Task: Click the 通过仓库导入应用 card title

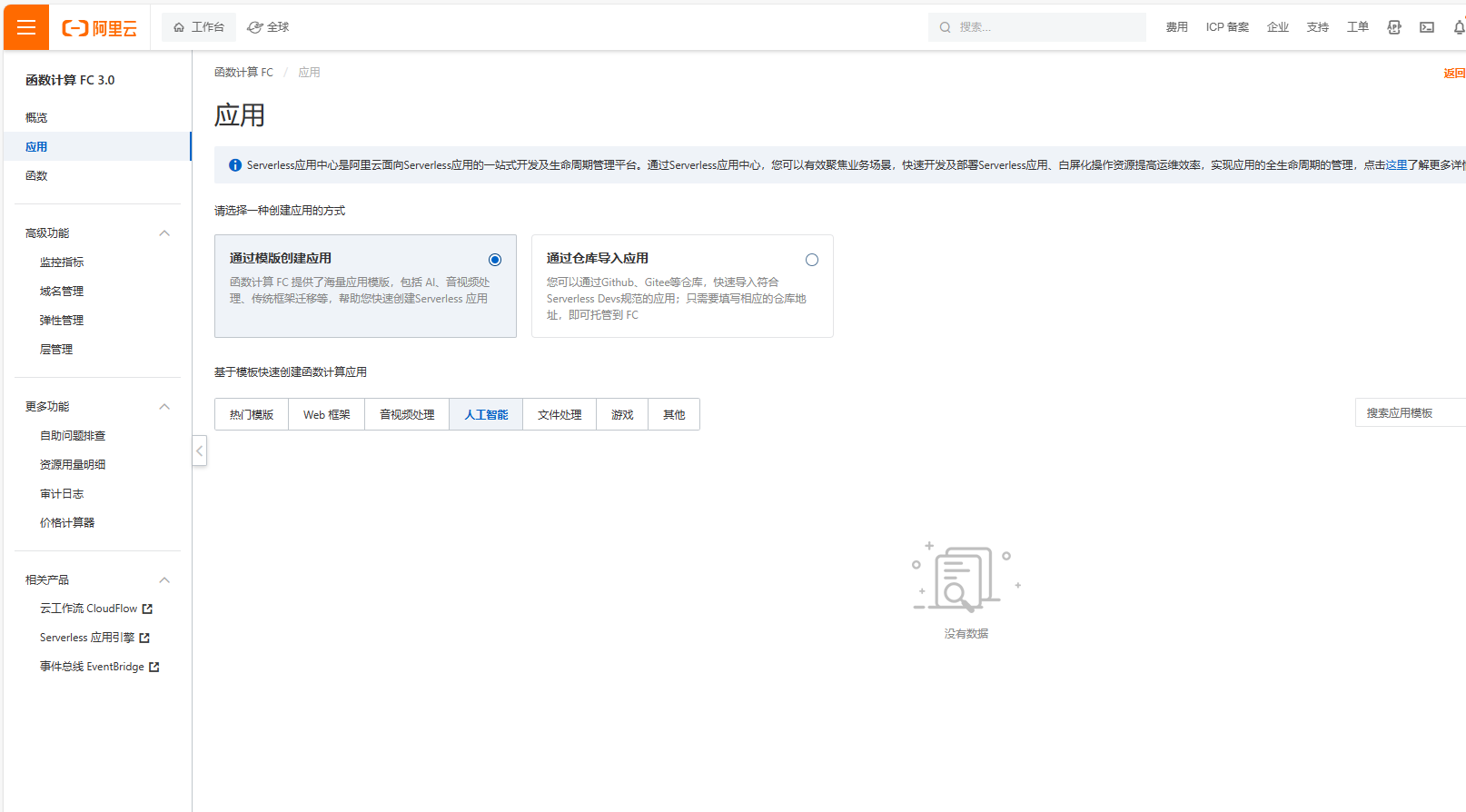Action: click(598, 259)
